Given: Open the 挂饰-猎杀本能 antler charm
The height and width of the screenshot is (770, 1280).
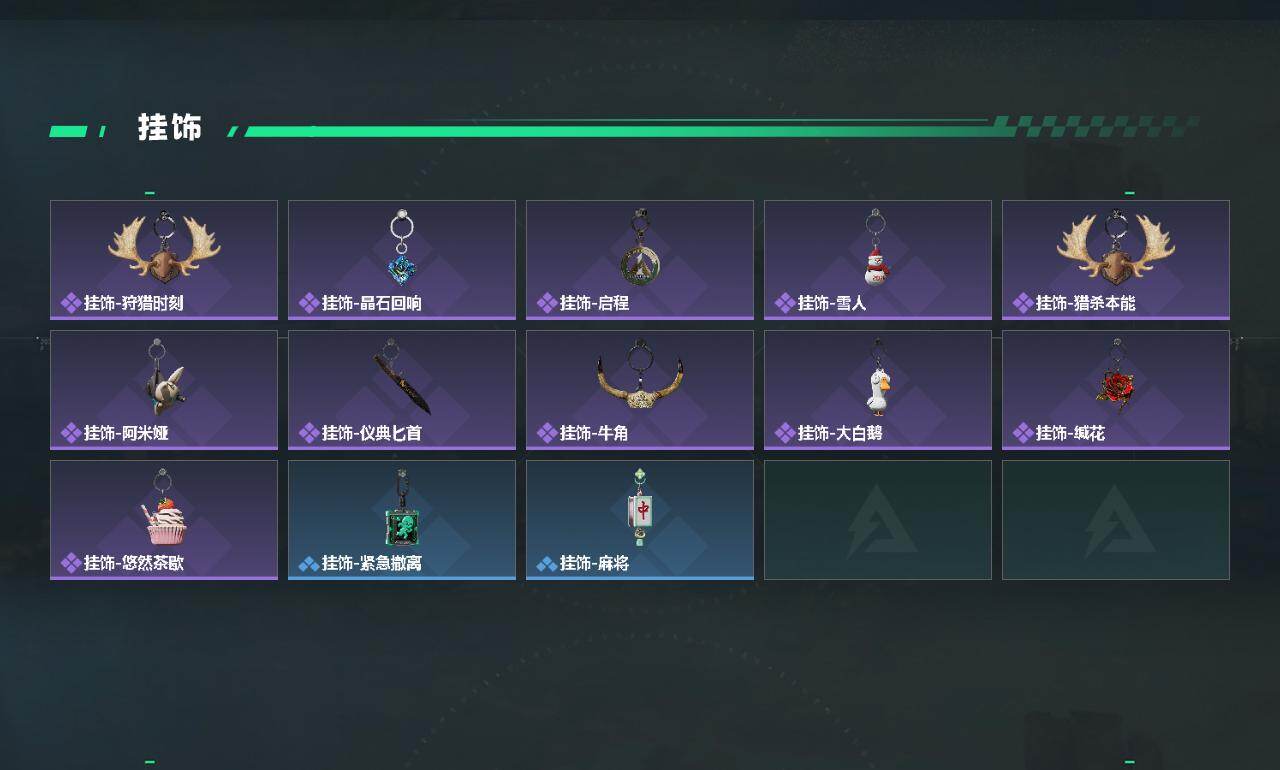Looking at the screenshot, I should point(1116,260).
